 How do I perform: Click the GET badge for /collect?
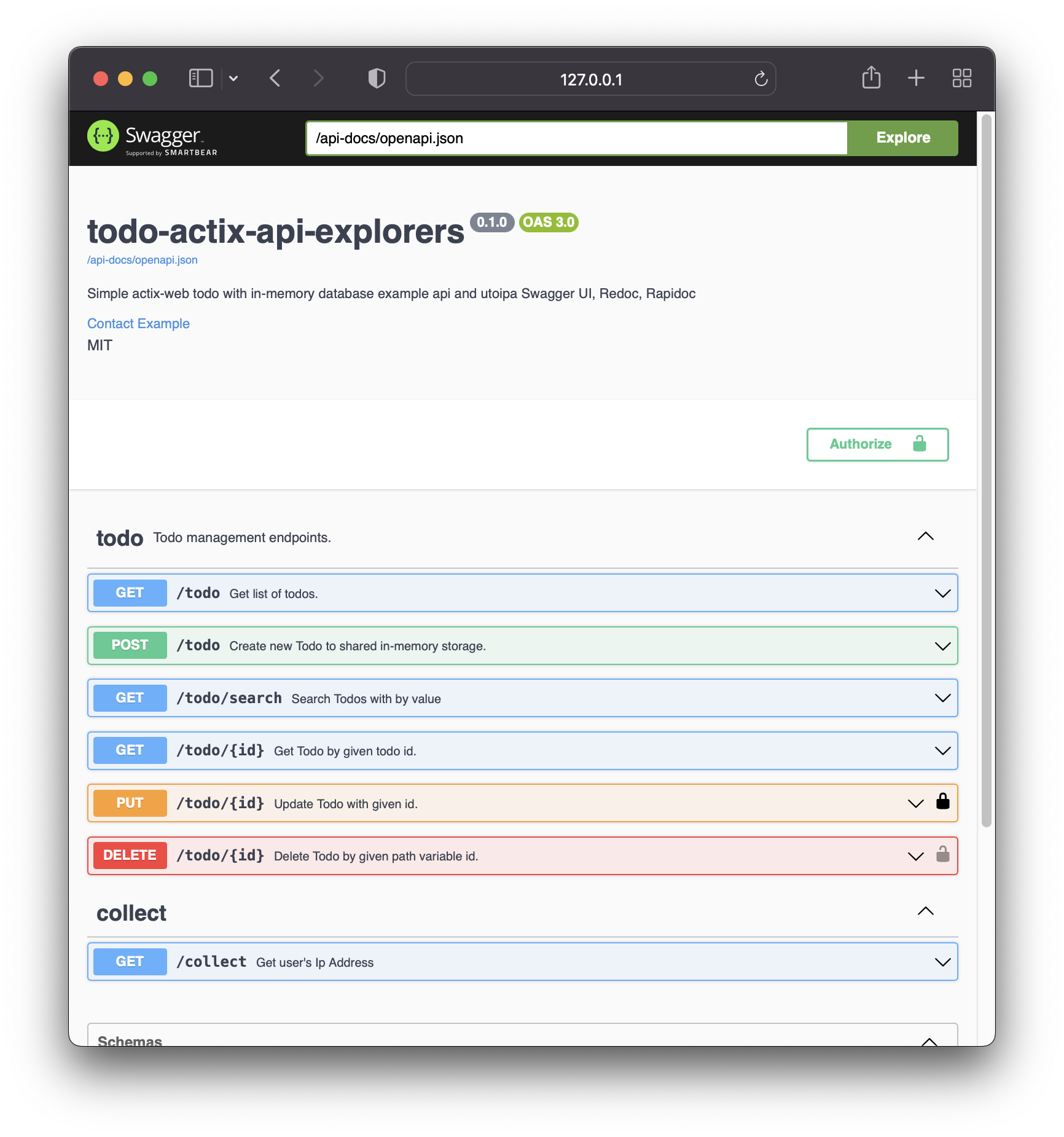coord(130,962)
